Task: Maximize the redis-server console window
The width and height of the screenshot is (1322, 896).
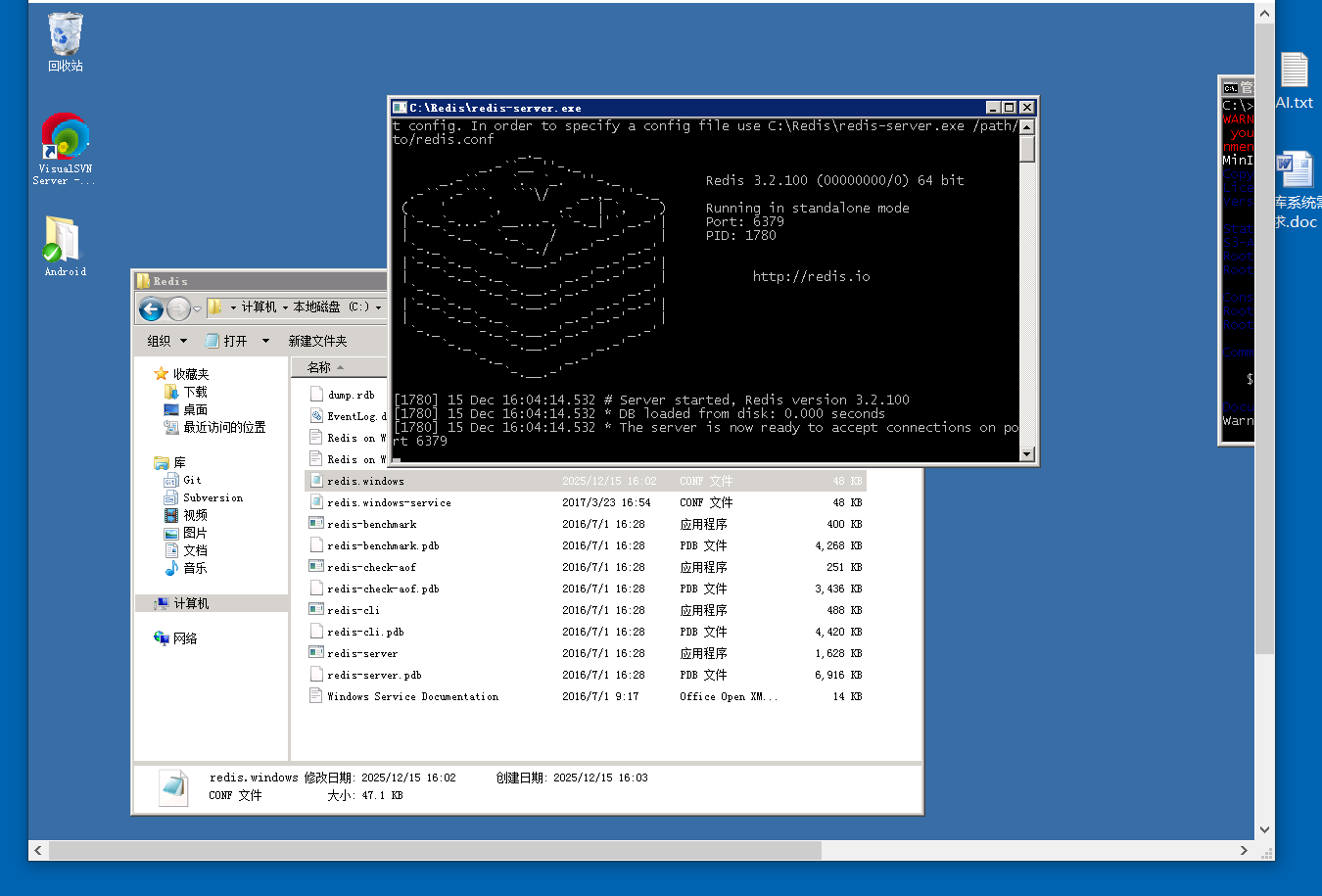Action: (x=1009, y=108)
